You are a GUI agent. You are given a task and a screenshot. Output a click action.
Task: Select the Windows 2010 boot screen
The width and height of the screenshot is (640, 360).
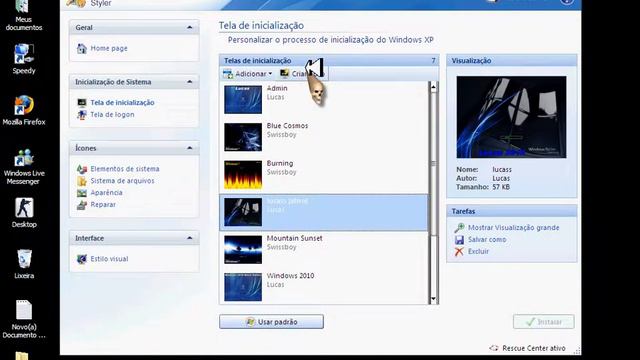(324, 287)
